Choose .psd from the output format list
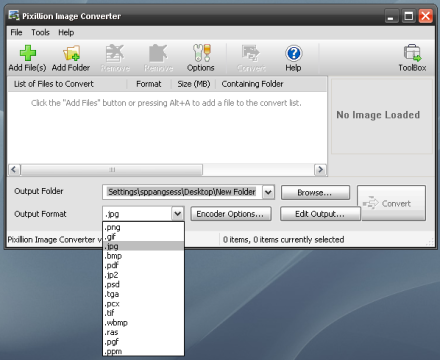Screen dimensions: 440x360 (143, 284)
